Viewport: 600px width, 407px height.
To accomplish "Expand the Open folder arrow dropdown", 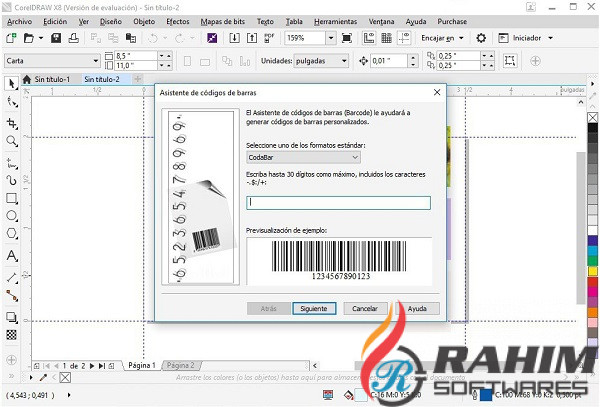I will pos(41,38).
